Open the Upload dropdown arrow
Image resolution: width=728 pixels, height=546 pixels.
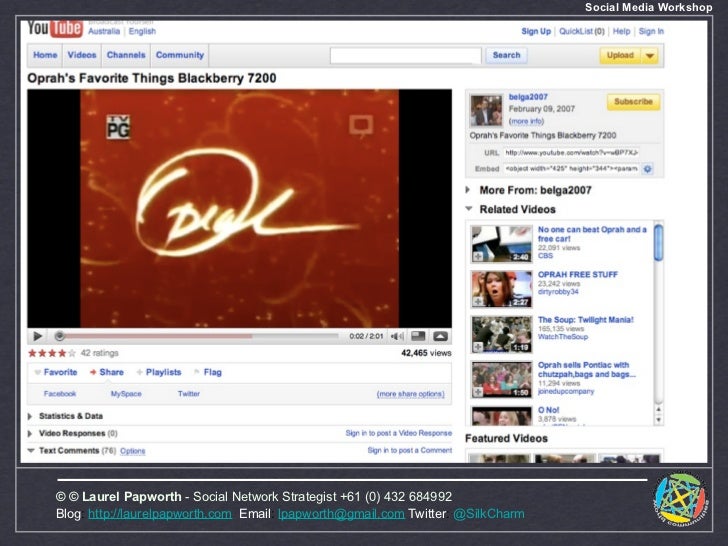point(650,56)
